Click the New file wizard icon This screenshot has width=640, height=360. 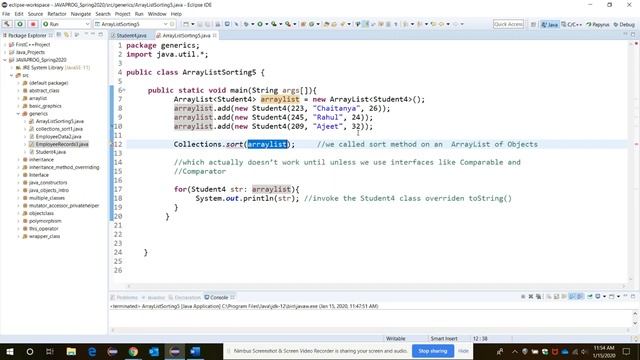point(186,24)
